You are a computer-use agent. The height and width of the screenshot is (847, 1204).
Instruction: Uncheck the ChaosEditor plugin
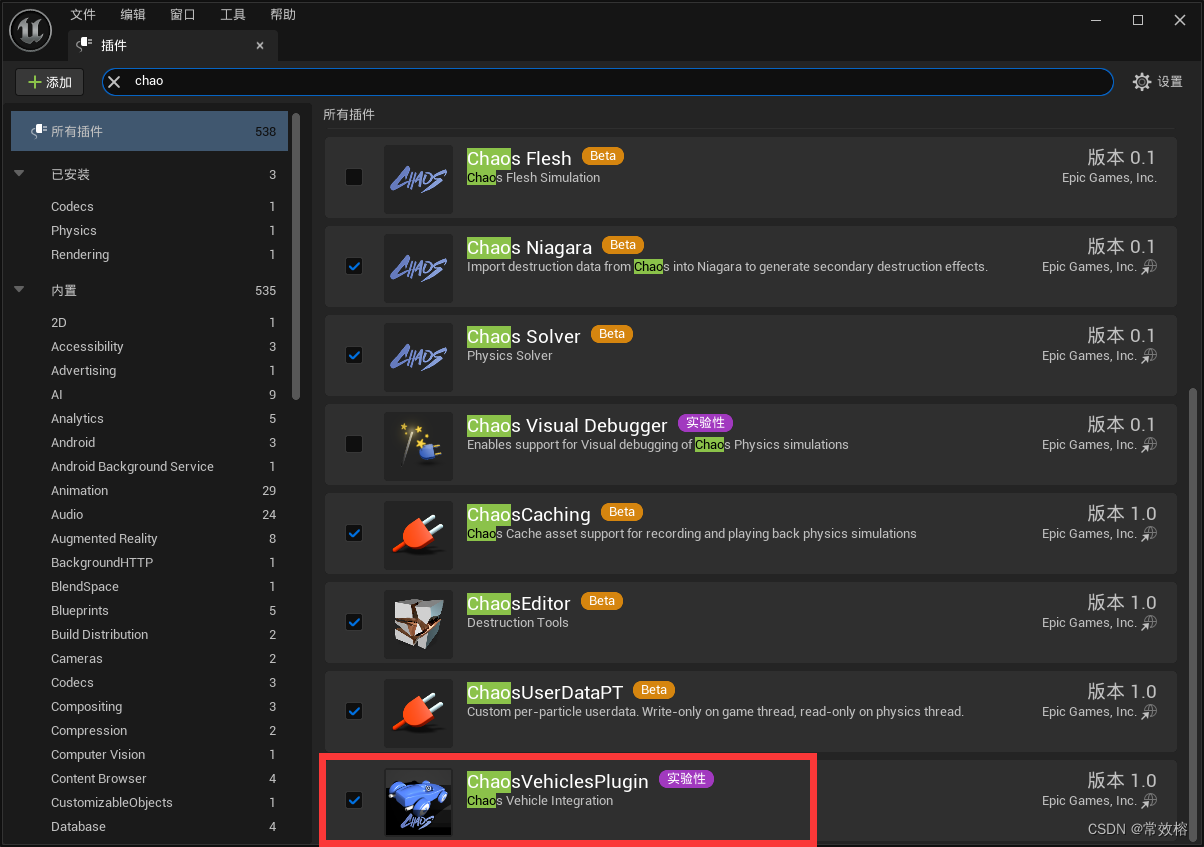354,622
